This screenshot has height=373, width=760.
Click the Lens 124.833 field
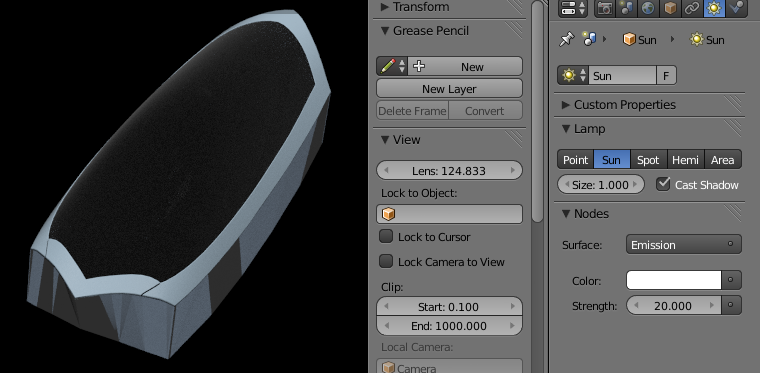449,171
